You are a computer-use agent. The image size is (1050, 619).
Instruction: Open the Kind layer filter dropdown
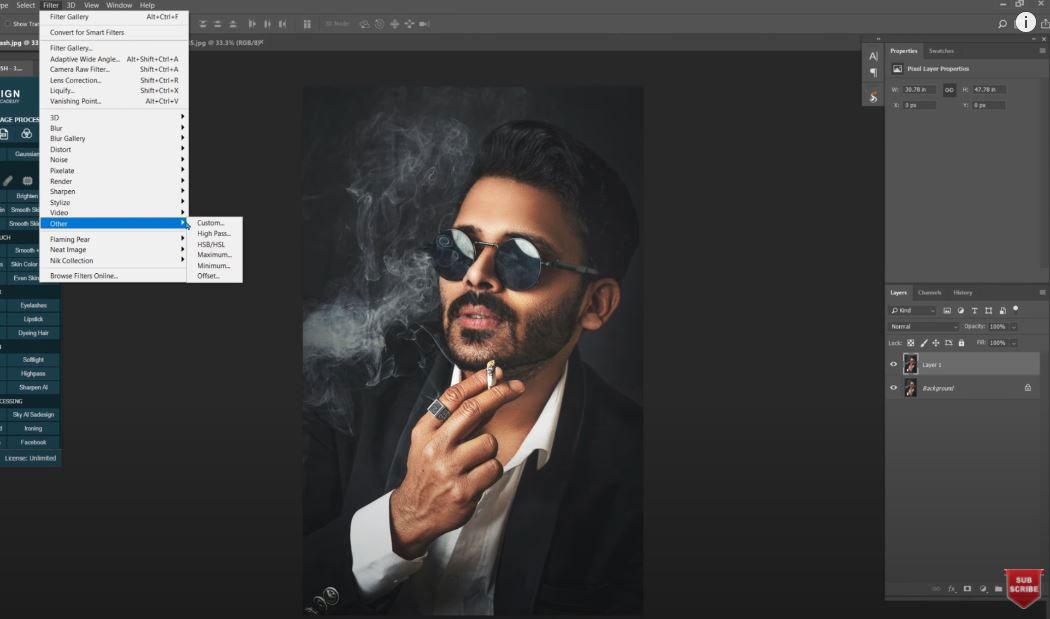click(913, 311)
